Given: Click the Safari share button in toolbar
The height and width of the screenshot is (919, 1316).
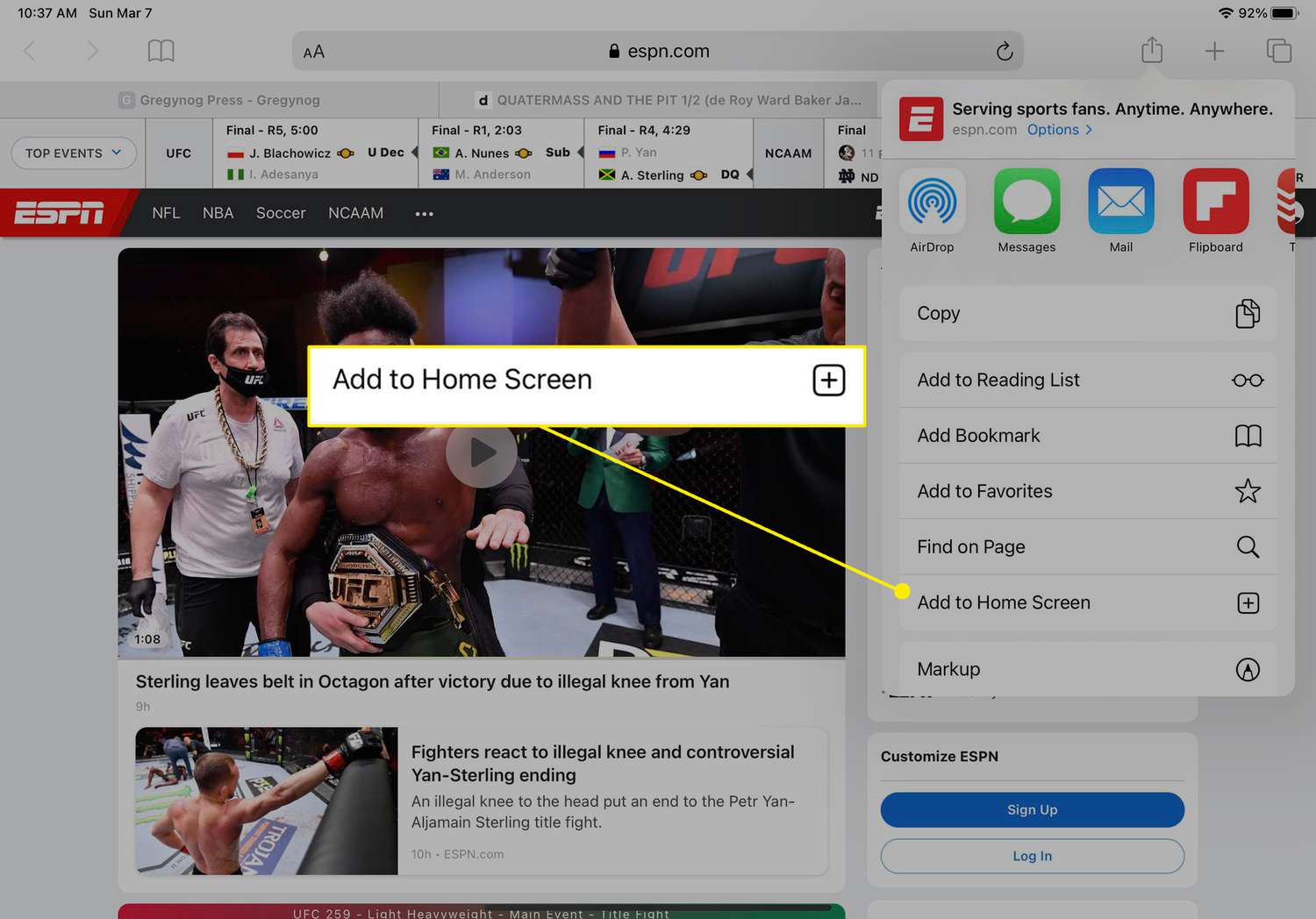Looking at the screenshot, I should [1152, 51].
